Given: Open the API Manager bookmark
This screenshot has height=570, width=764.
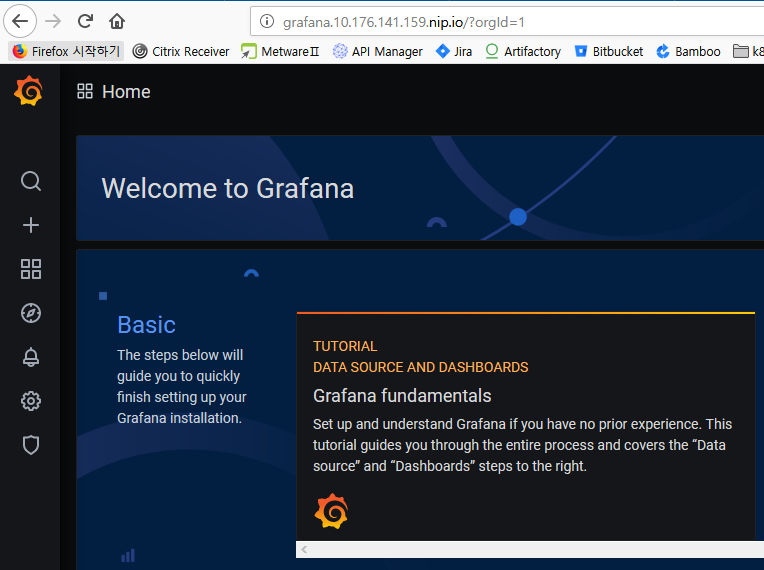Looking at the screenshot, I should coord(378,51).
